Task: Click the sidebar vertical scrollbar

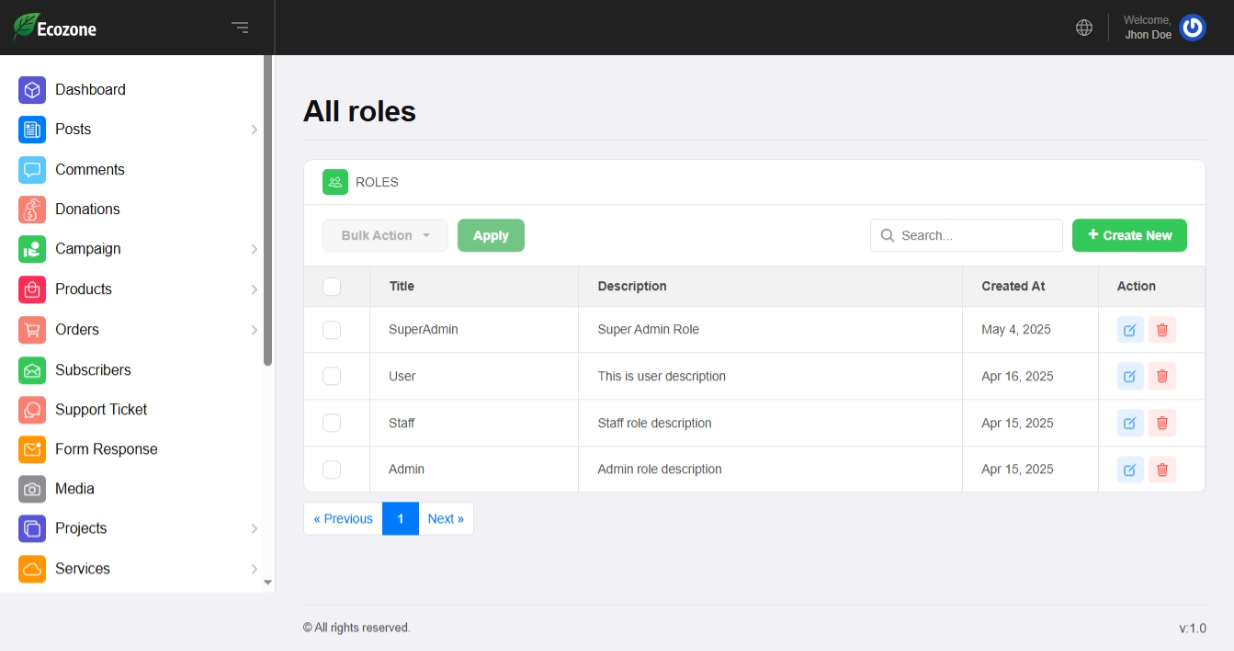Action: (x=268, y=210)
